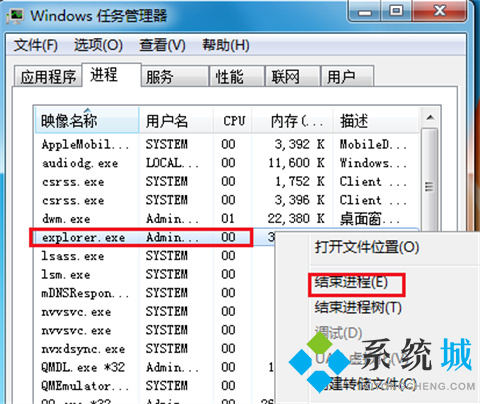480x404 pixels.
Task: Minimize the Task Manager window
Action: (364, 12)
